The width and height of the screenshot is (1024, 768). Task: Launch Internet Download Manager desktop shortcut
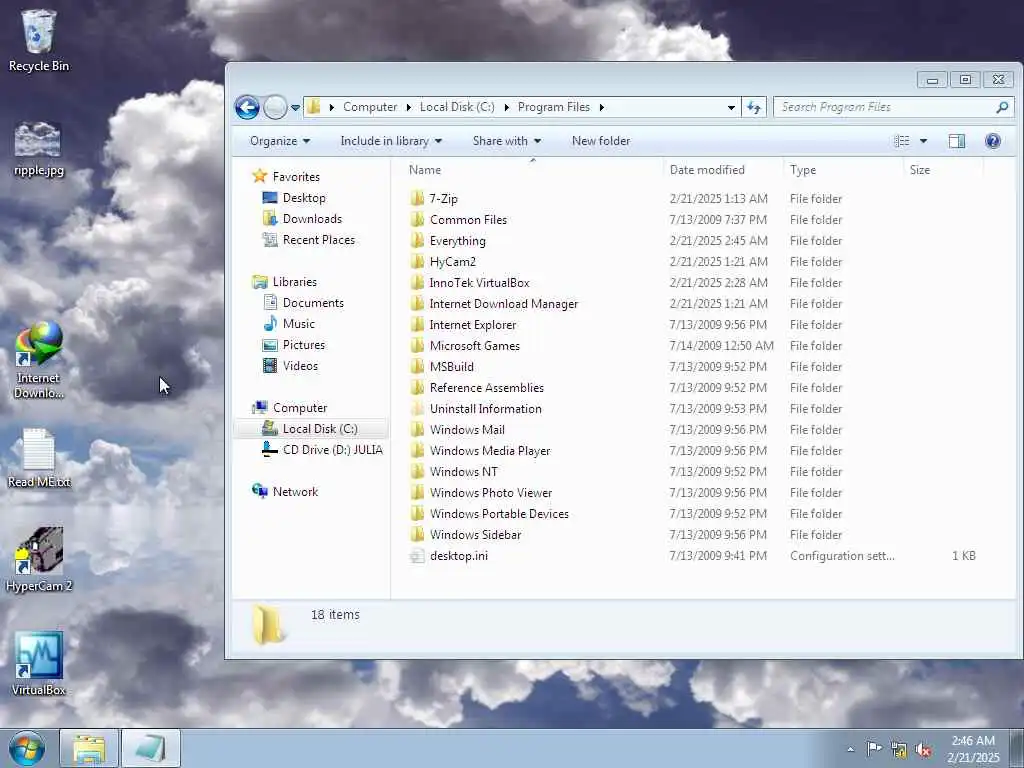(39, 360)
